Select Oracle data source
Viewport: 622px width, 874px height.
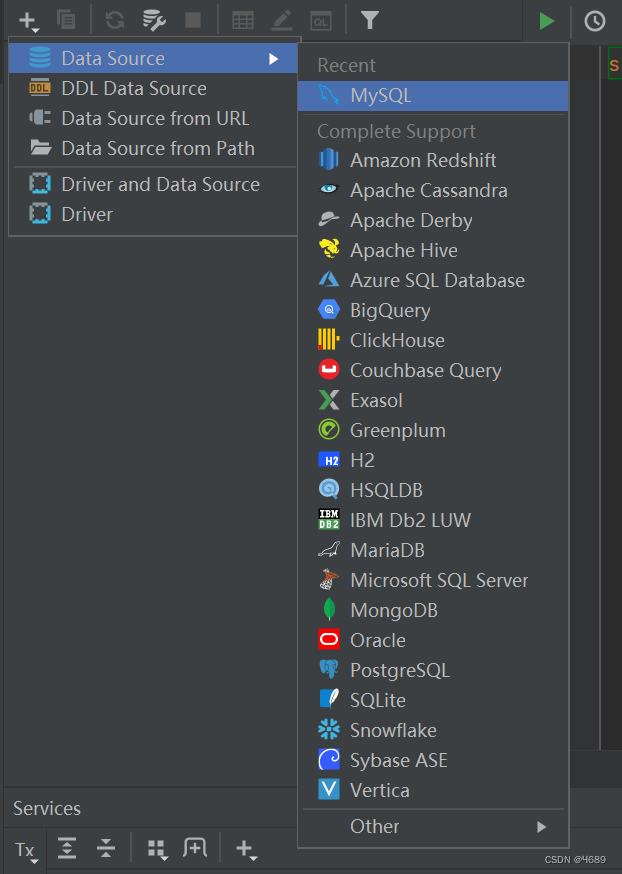[433, 640]
